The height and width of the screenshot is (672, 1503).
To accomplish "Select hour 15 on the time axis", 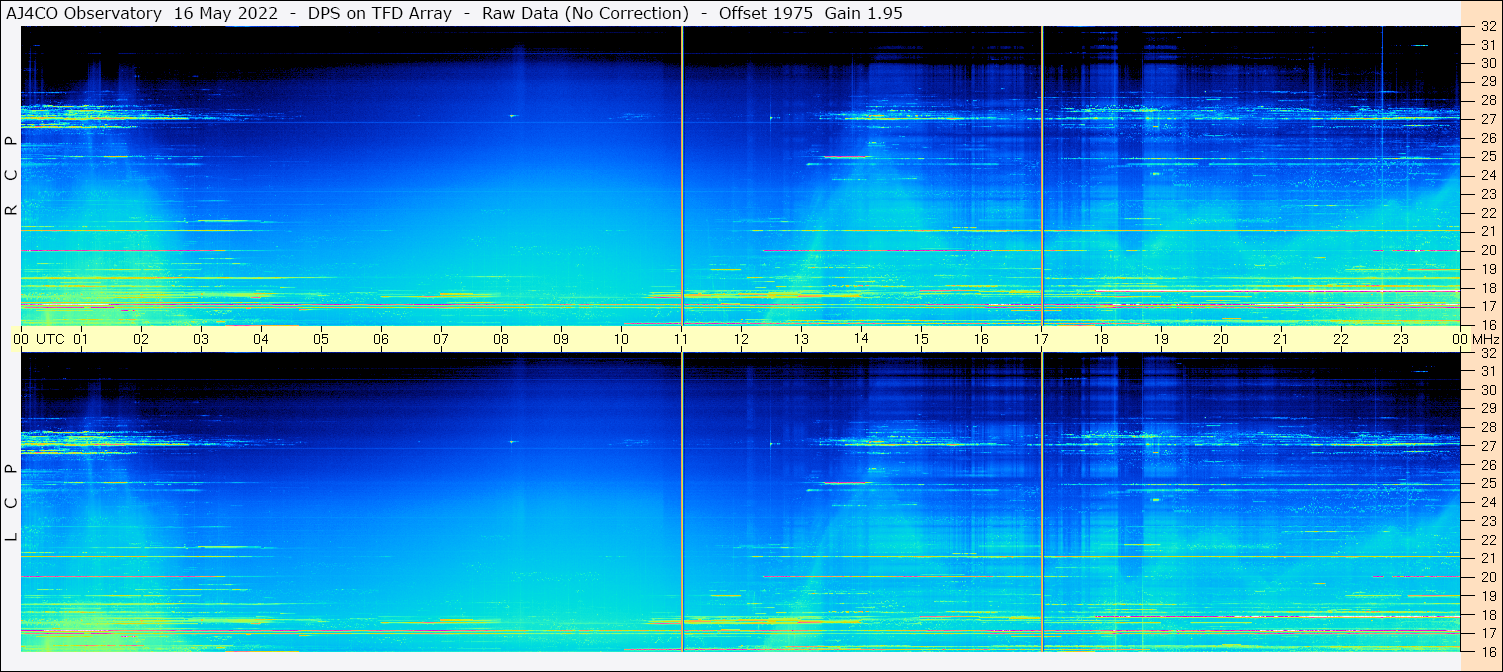I will (x=921, y=339).
